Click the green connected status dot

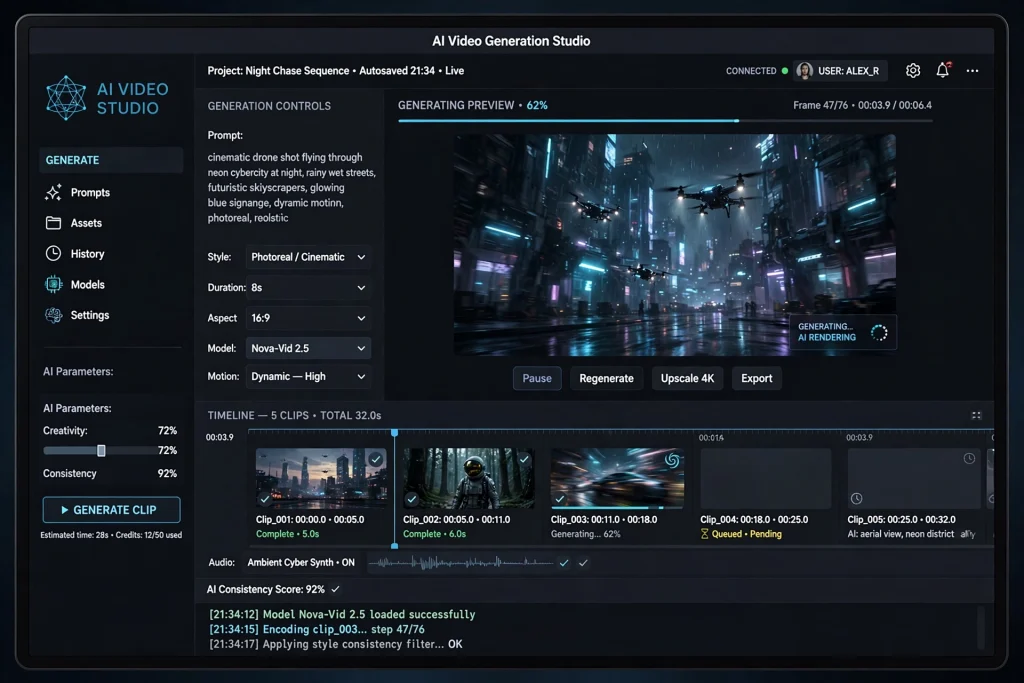[x=785, y=71]
